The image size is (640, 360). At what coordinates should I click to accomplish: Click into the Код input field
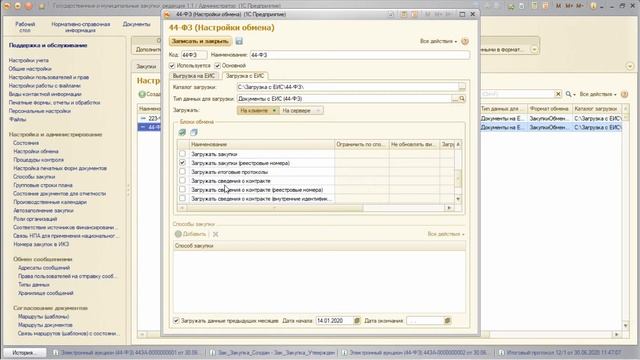194,55
